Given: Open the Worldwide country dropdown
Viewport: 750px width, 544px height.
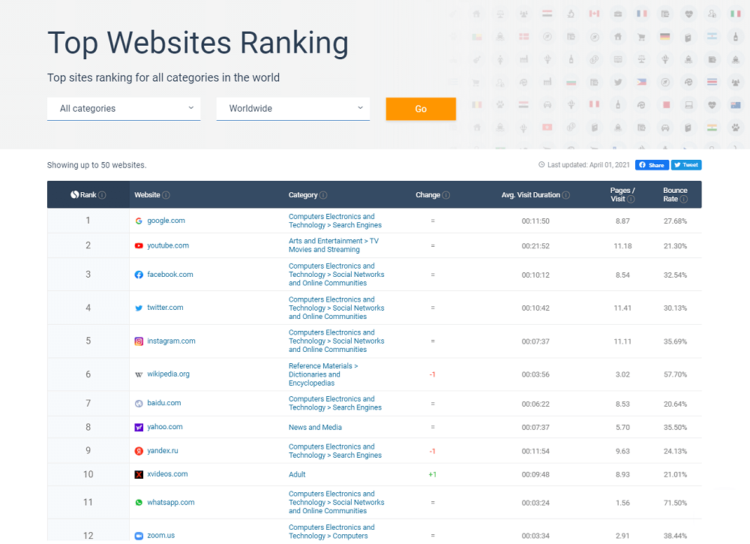Looking at the screenshot, I should tap(293, 109).
